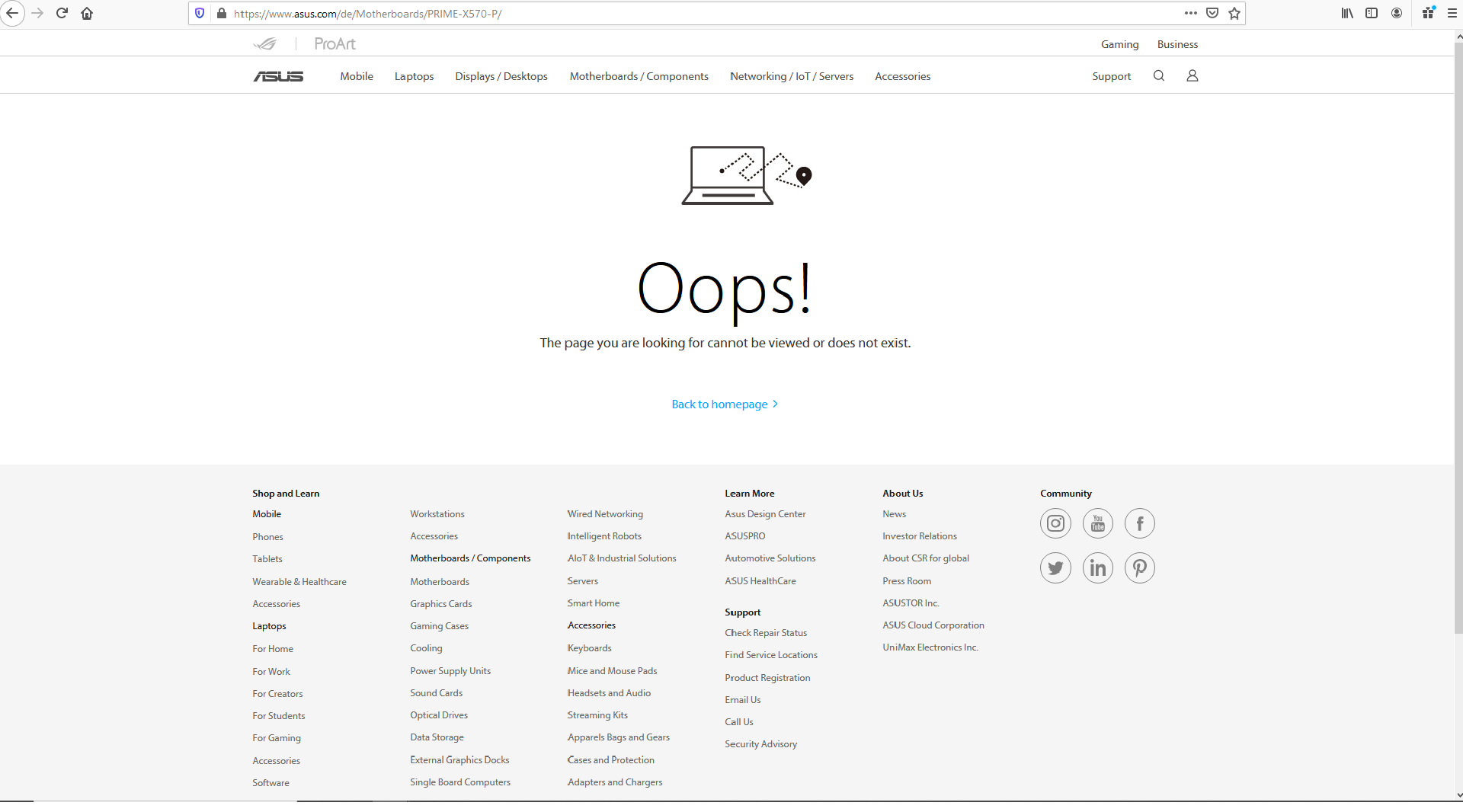Open the ASUS user account icon
The image size is (1463, 812).
(1192, 75)
